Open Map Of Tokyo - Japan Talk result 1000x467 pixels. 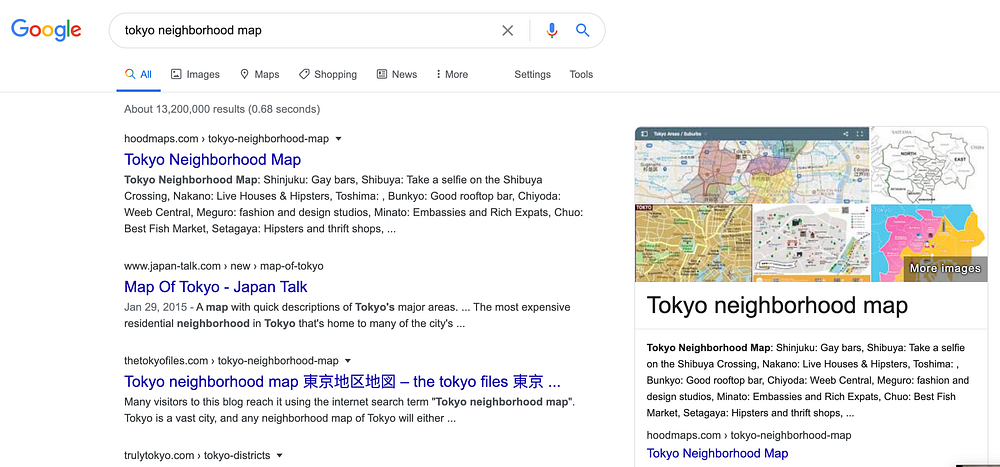[216, 286]
